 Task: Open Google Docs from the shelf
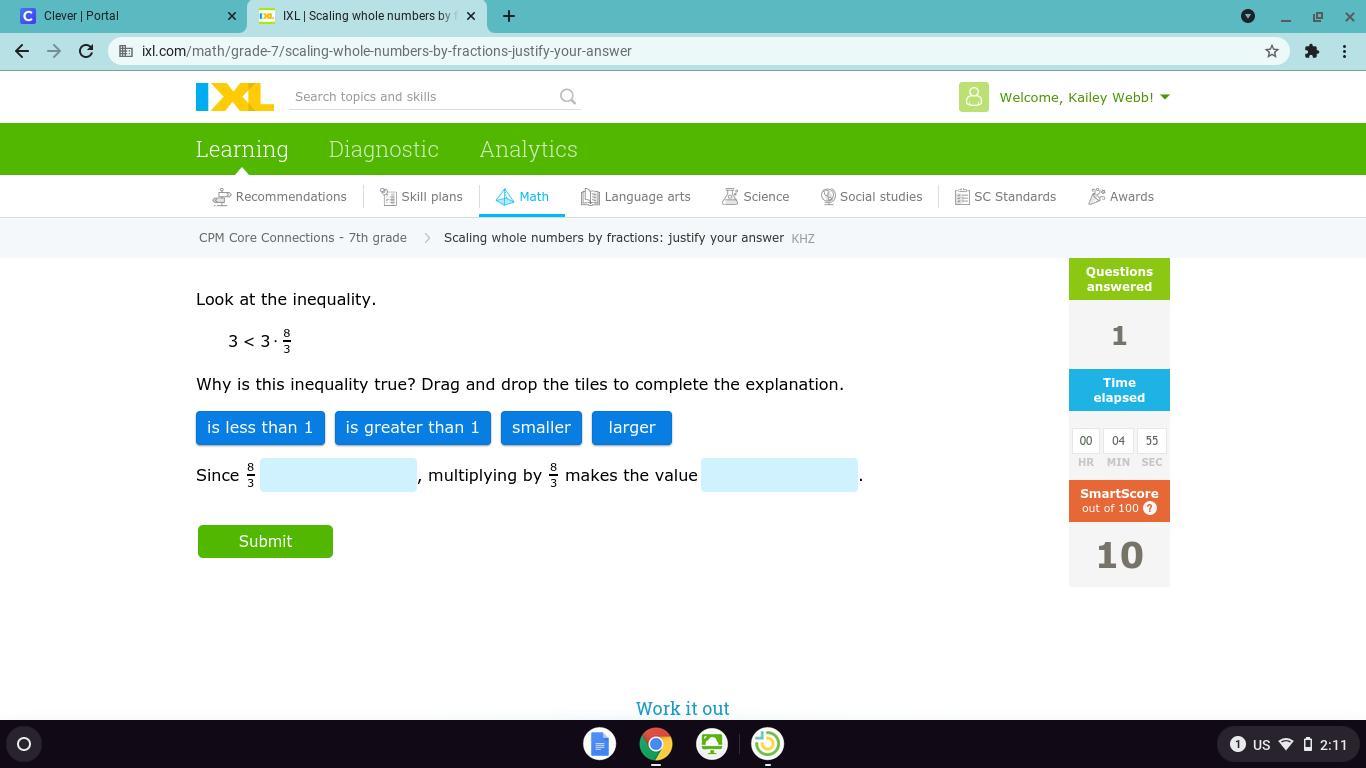[x=600, y=744]
